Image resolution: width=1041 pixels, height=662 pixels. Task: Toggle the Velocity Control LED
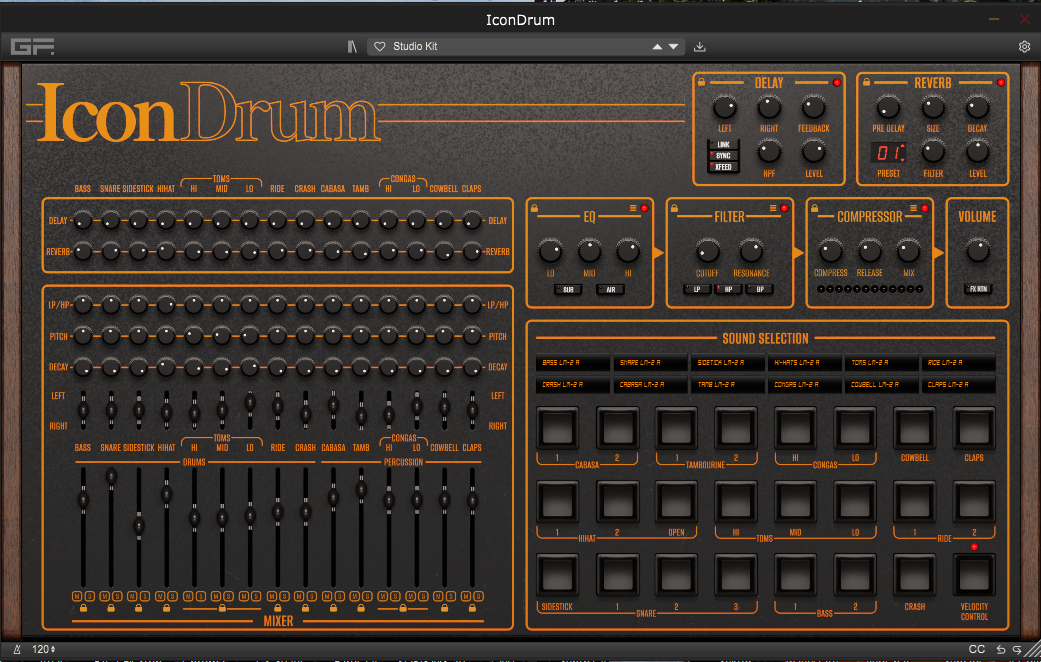(974, 547)
